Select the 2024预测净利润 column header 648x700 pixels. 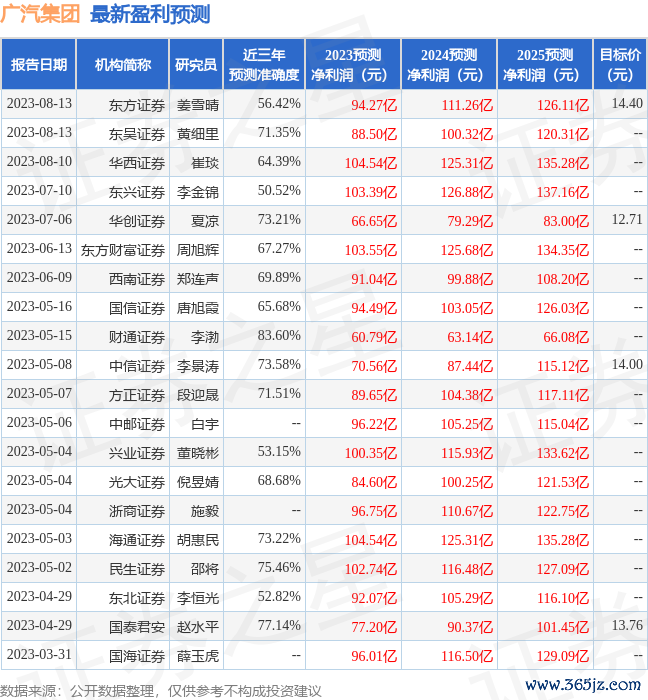(449, 65)
